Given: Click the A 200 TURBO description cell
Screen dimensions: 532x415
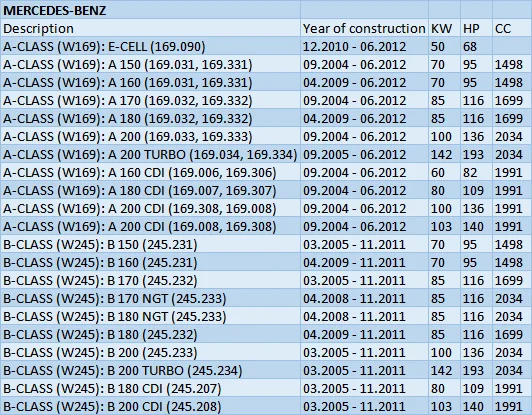Looking at the screenshot, I should 150,154.
